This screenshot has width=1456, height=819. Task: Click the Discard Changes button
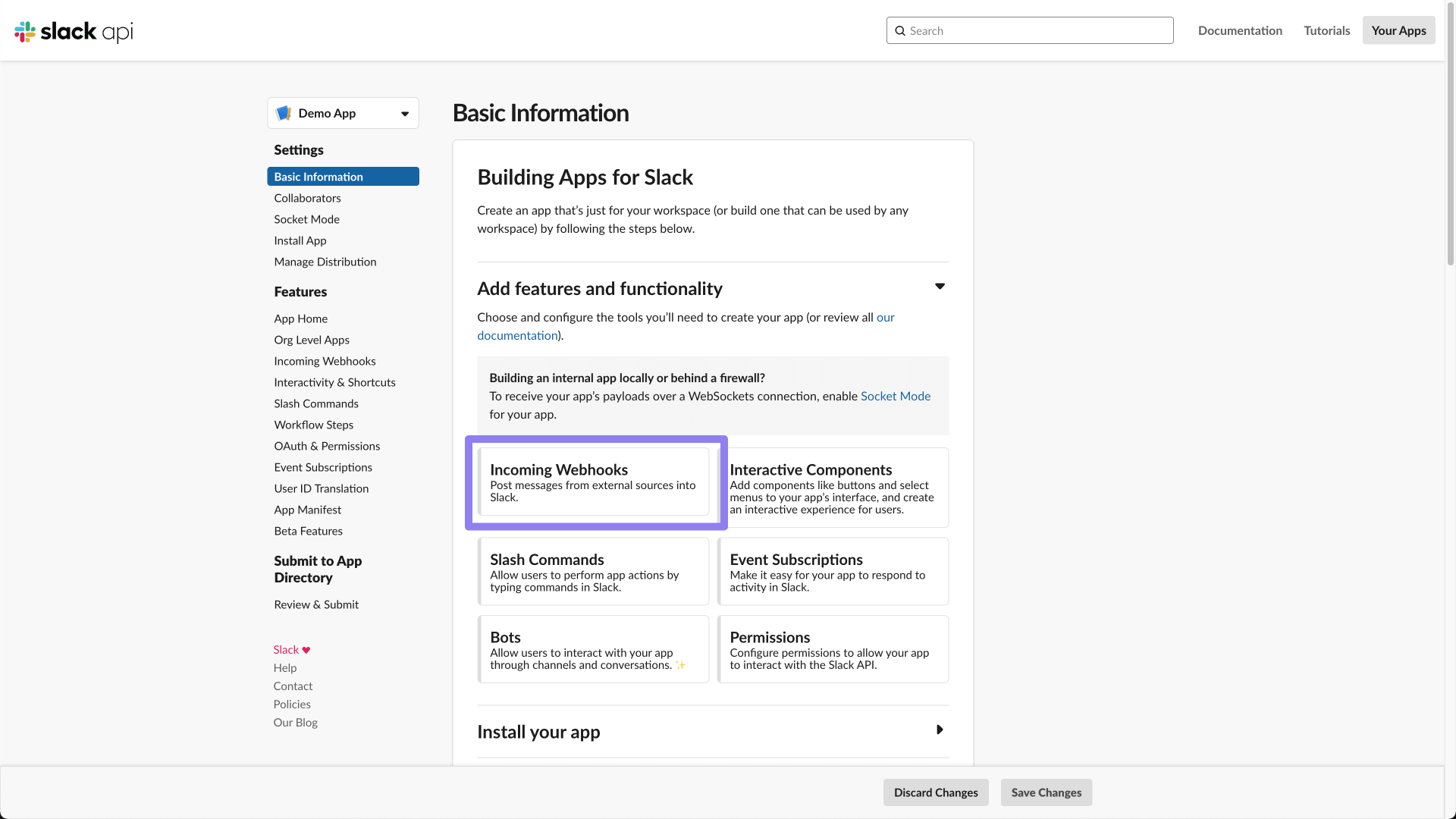pyautogui.click(x=936, y=792)
